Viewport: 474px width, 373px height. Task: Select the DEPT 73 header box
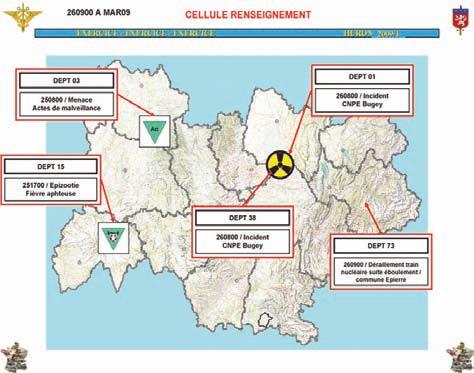click(x=381, y=246)
